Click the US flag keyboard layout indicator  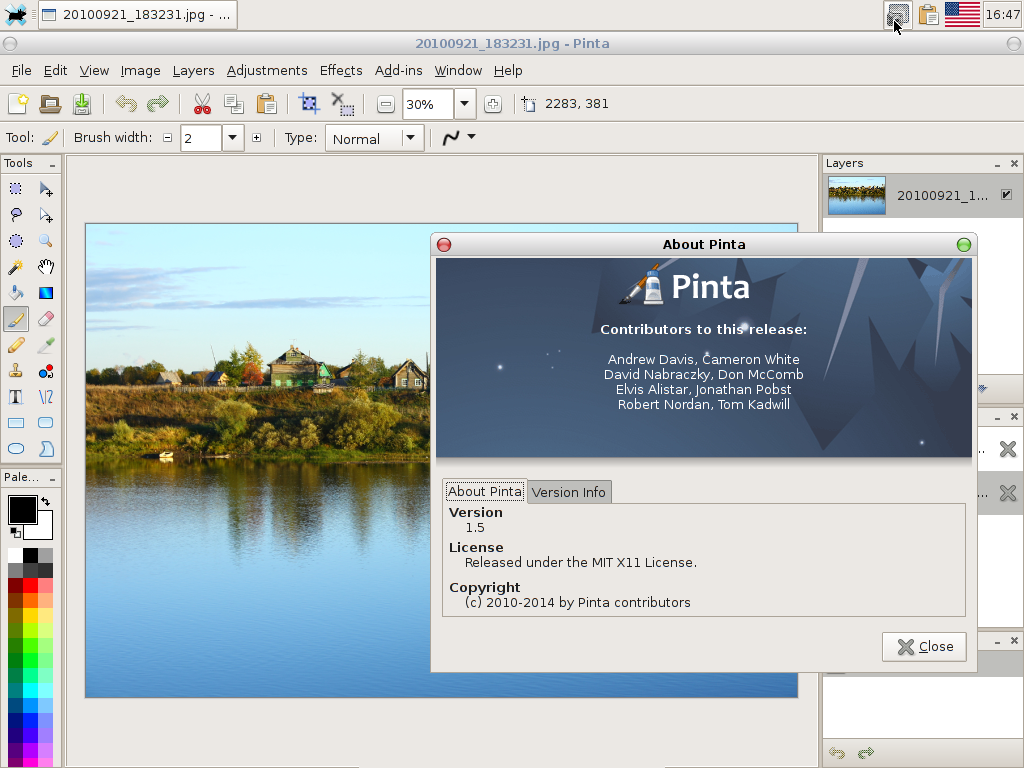pyautogui.click(x=963, y=14)
